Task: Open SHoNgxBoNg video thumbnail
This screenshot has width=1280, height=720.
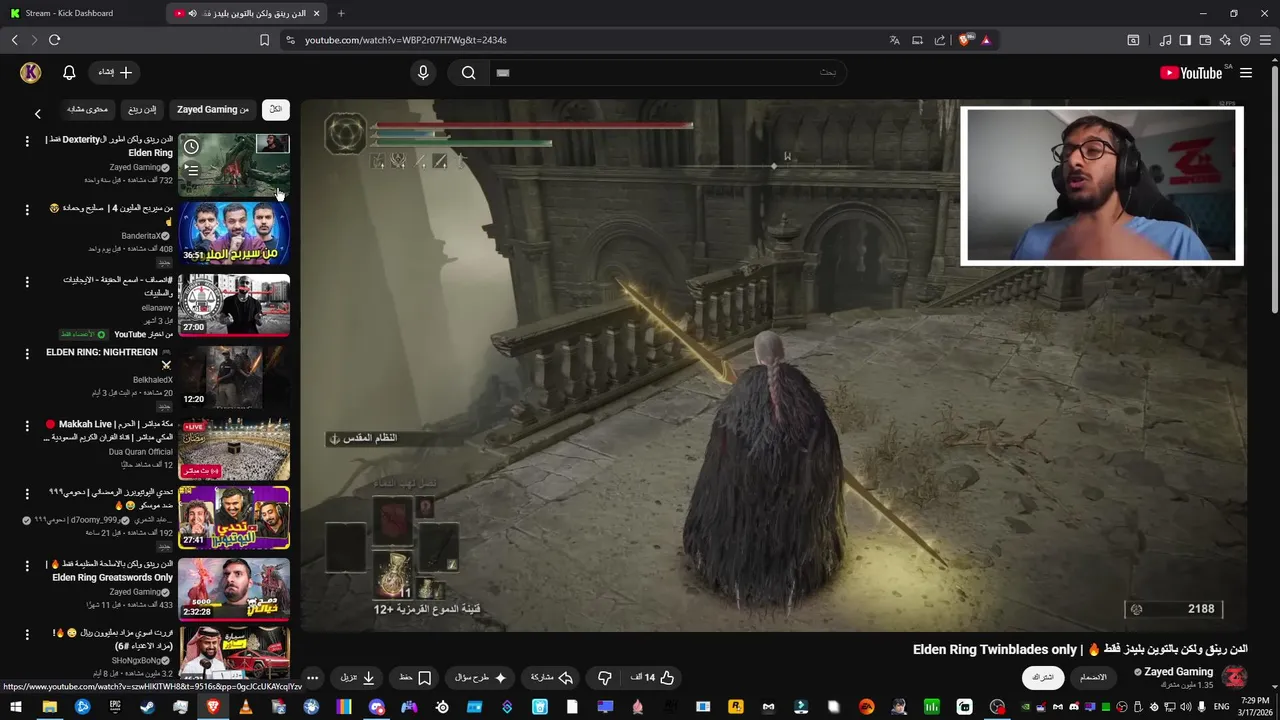Action: 234,652
